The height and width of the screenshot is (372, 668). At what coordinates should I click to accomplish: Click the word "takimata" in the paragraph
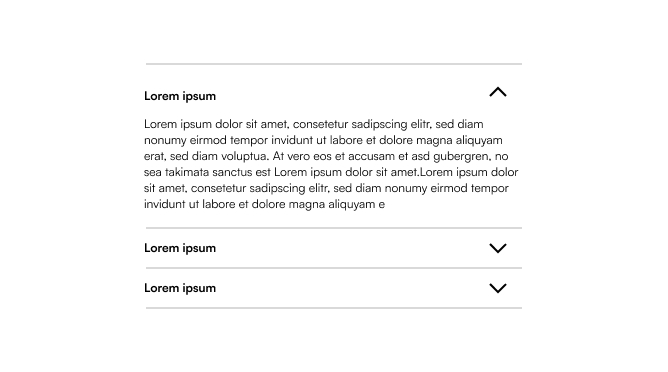(187, 172)
